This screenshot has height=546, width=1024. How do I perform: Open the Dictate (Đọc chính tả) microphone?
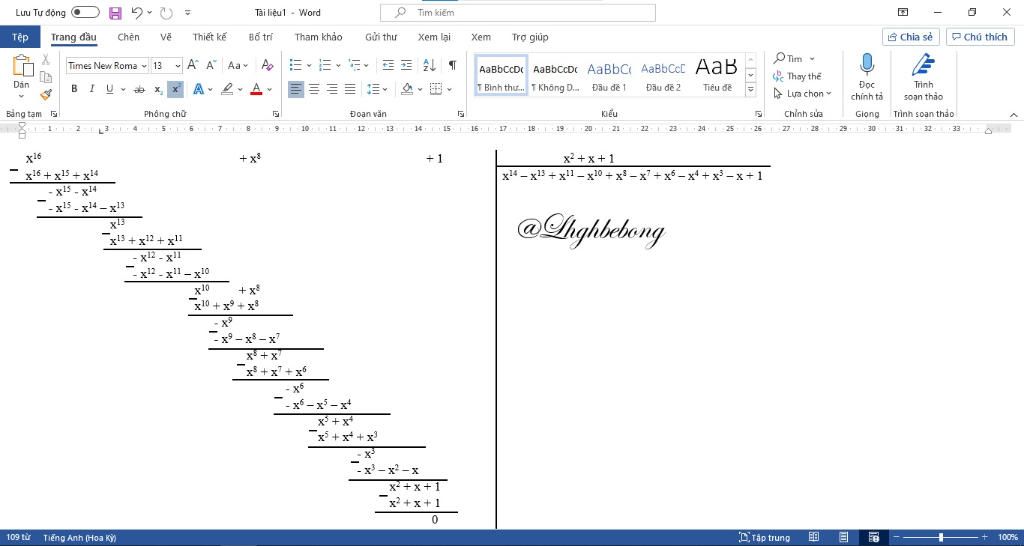(x=866, y=77)
